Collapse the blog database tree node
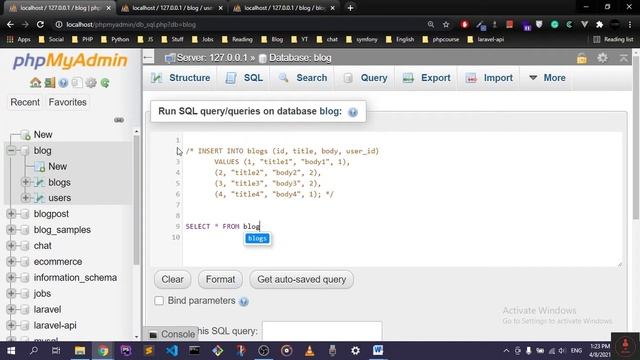 11,151
